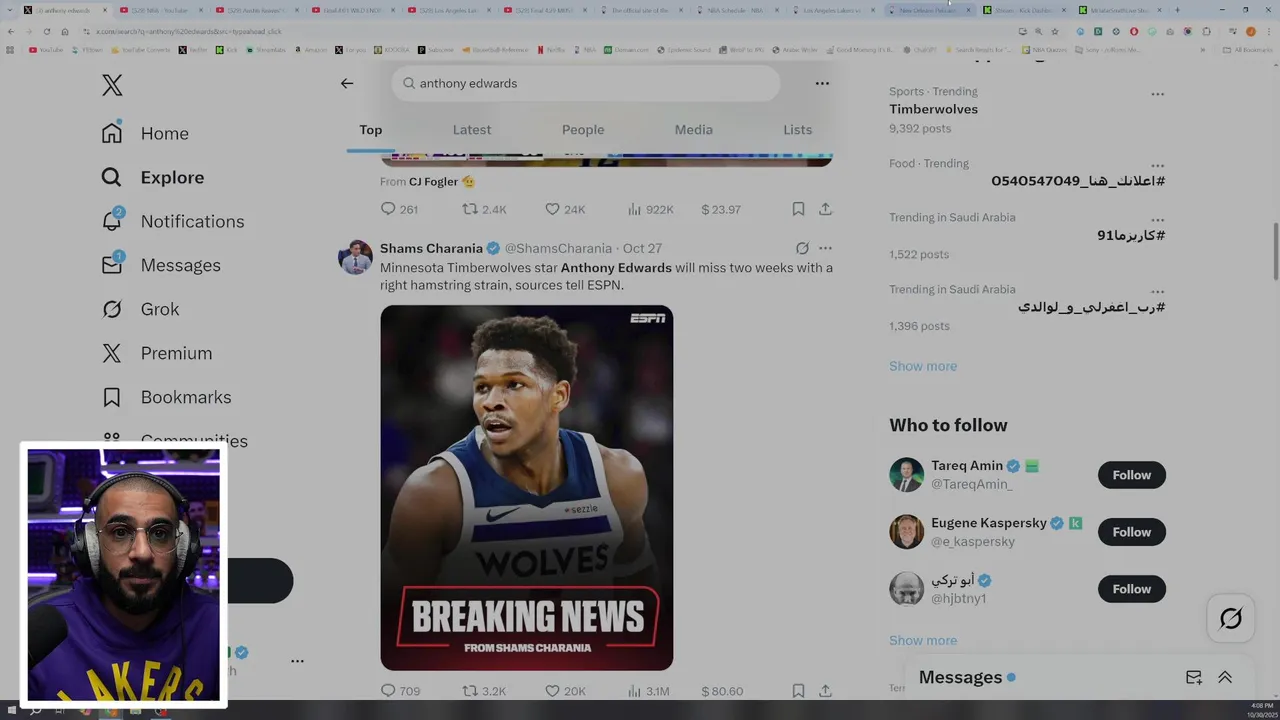Open options for the 1,396 posts trend
The image size is (1280, 720).
(1157, 292)
